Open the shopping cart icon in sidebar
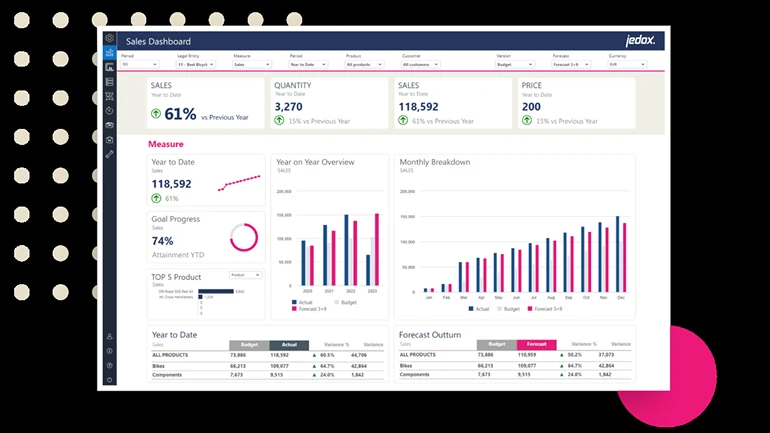 click(109, 96)
